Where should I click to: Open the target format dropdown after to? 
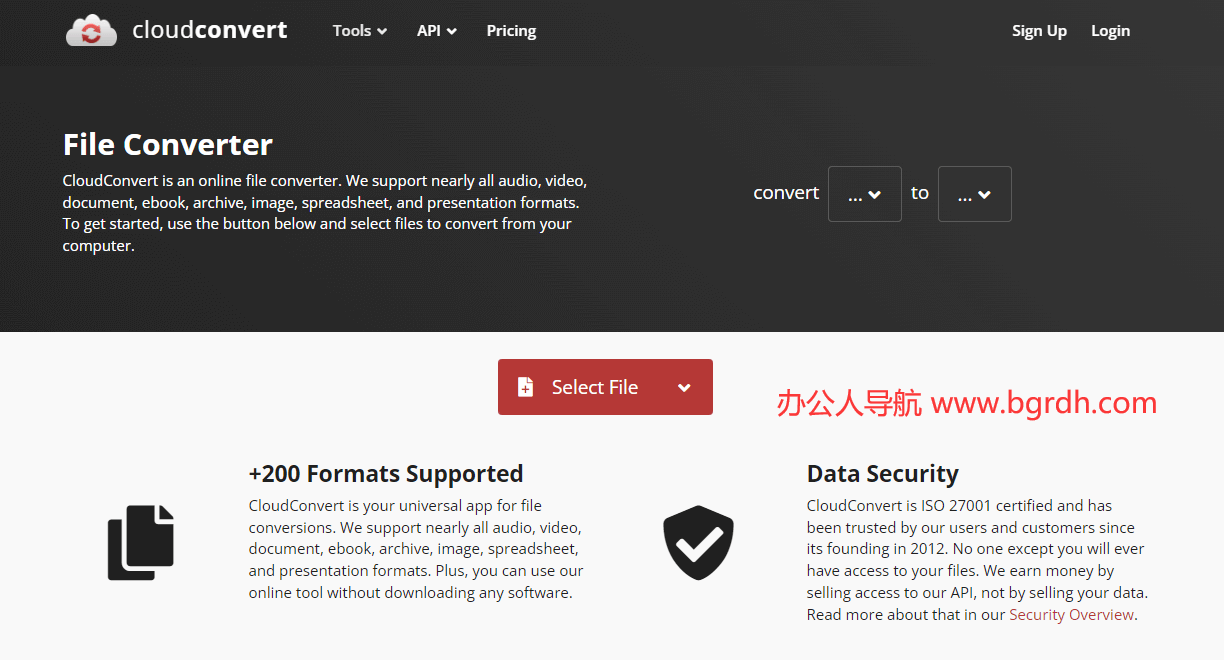(975, 194)
